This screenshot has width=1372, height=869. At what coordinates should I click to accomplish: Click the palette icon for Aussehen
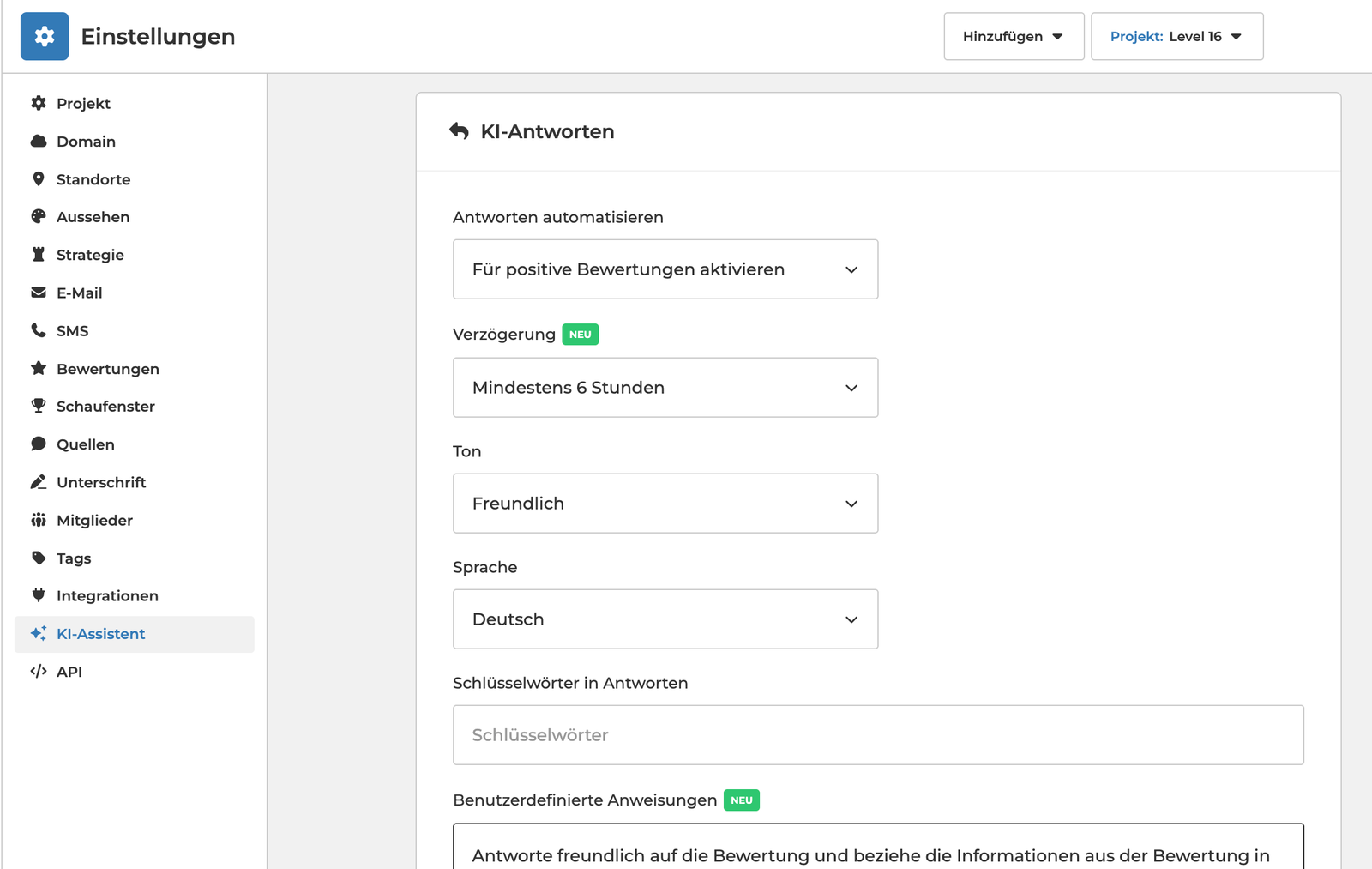[39, 217]
